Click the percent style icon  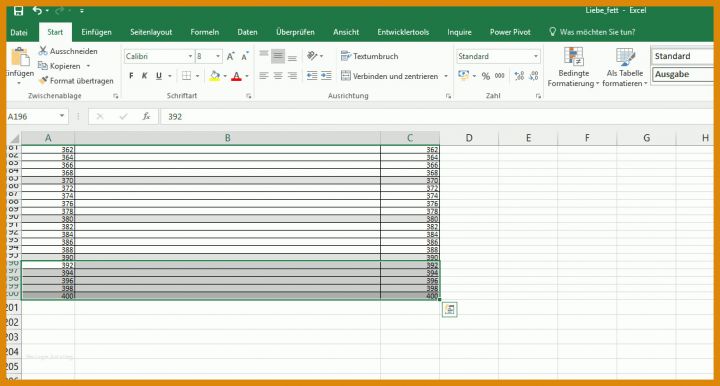[x=486, y=76]
